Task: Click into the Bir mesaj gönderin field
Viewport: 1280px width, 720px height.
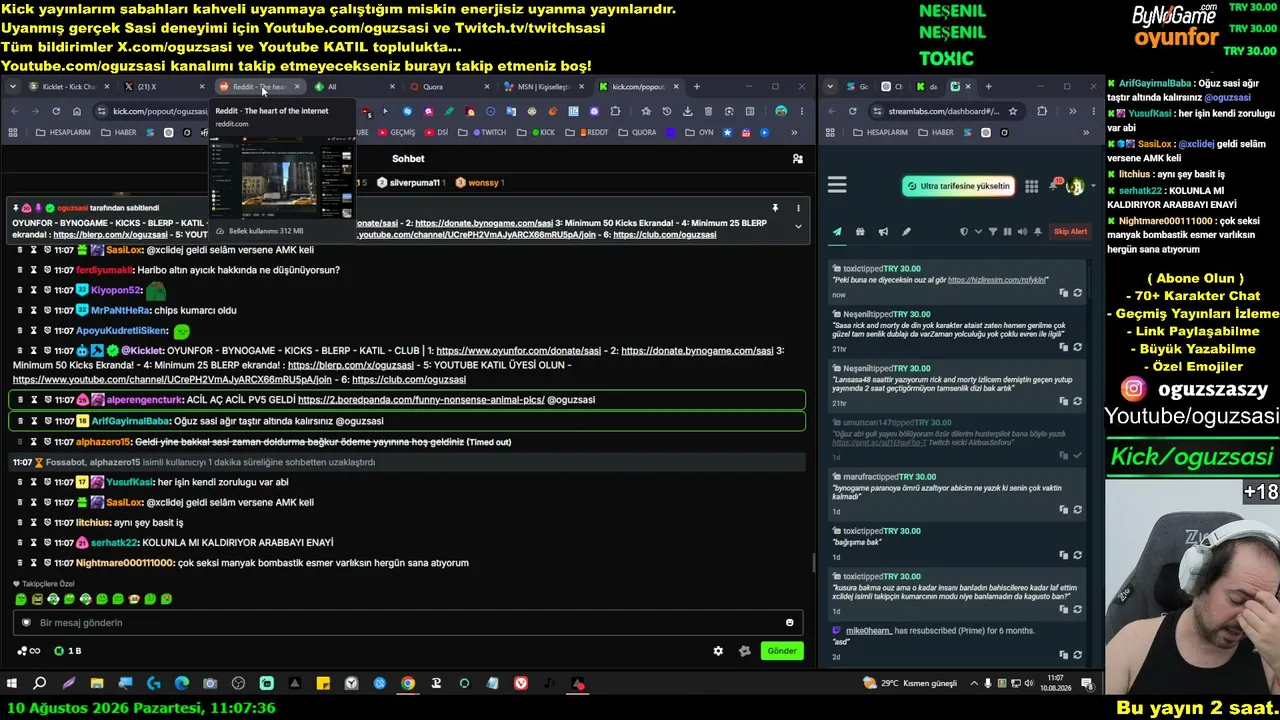Action: pyautogui.click(x=409, y=623)
